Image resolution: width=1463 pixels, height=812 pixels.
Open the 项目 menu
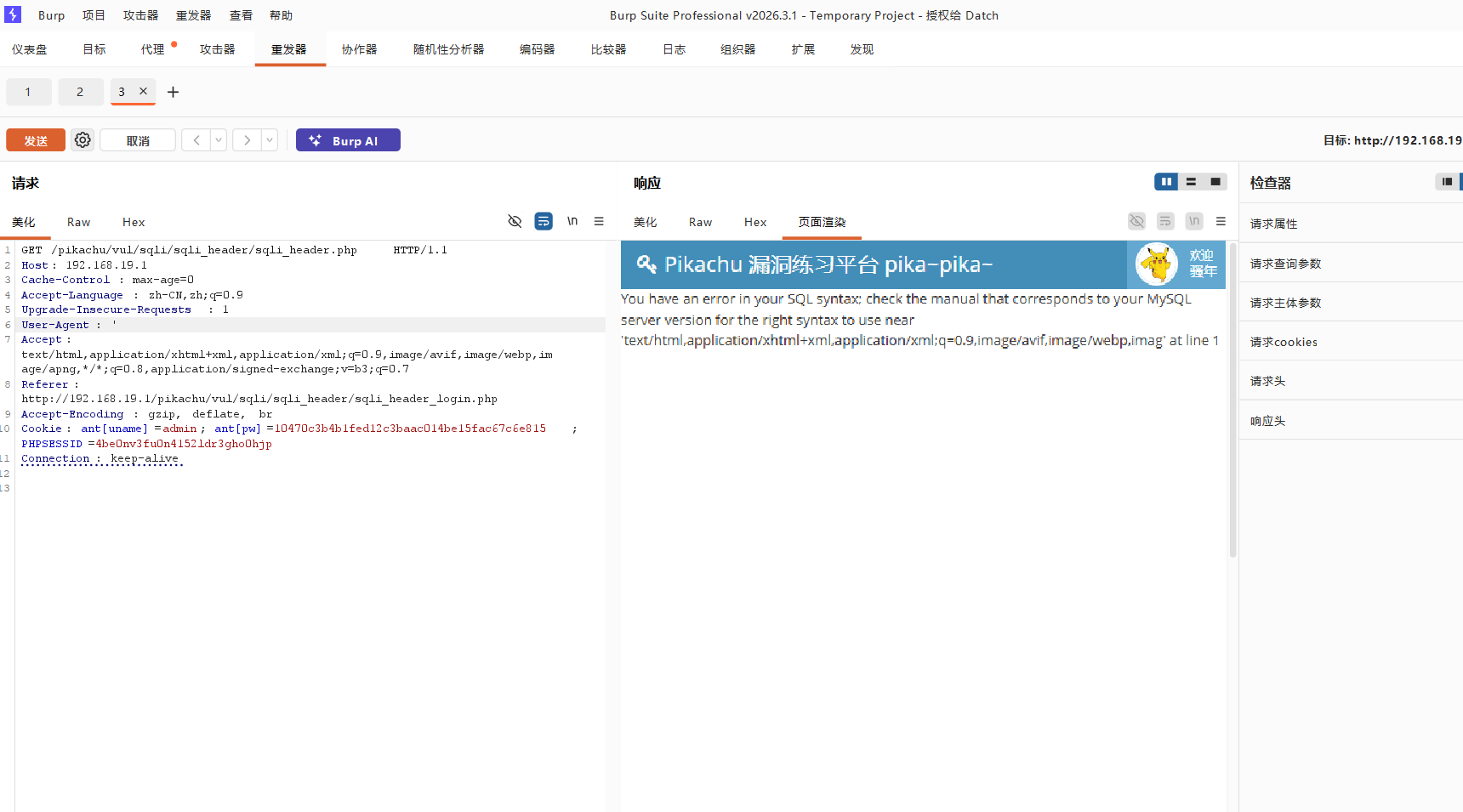[94, 15]
